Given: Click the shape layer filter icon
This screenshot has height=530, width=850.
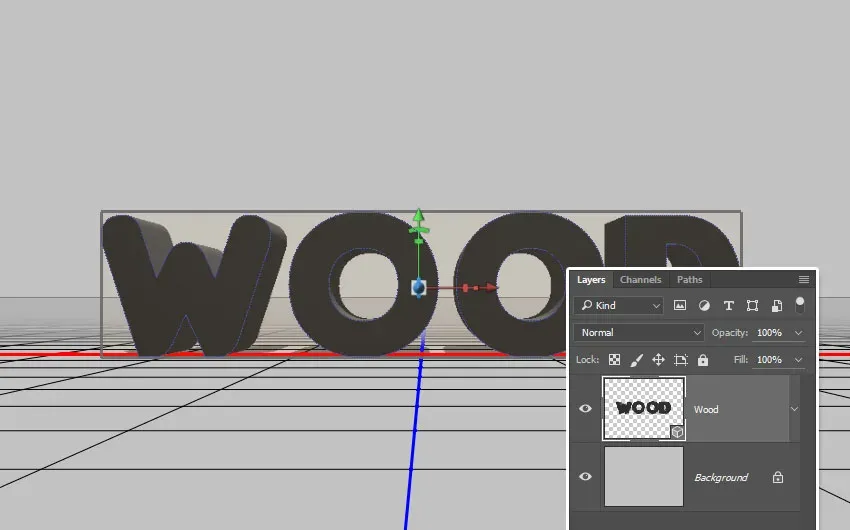Looking at the screenshot, I should pyautogui.click(x=752, y=306).
